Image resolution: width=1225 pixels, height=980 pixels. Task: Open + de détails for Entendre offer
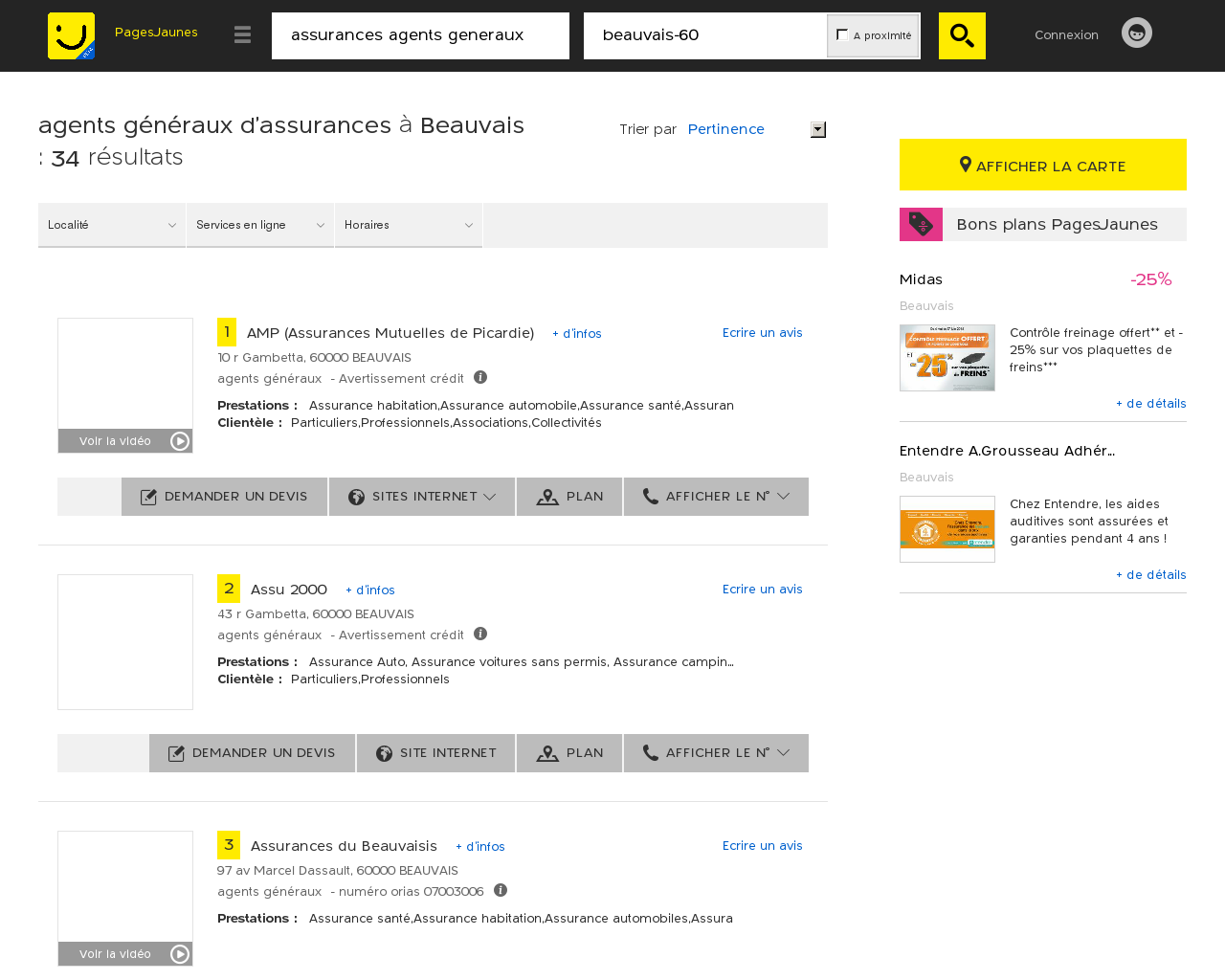tap(1151, 575)
